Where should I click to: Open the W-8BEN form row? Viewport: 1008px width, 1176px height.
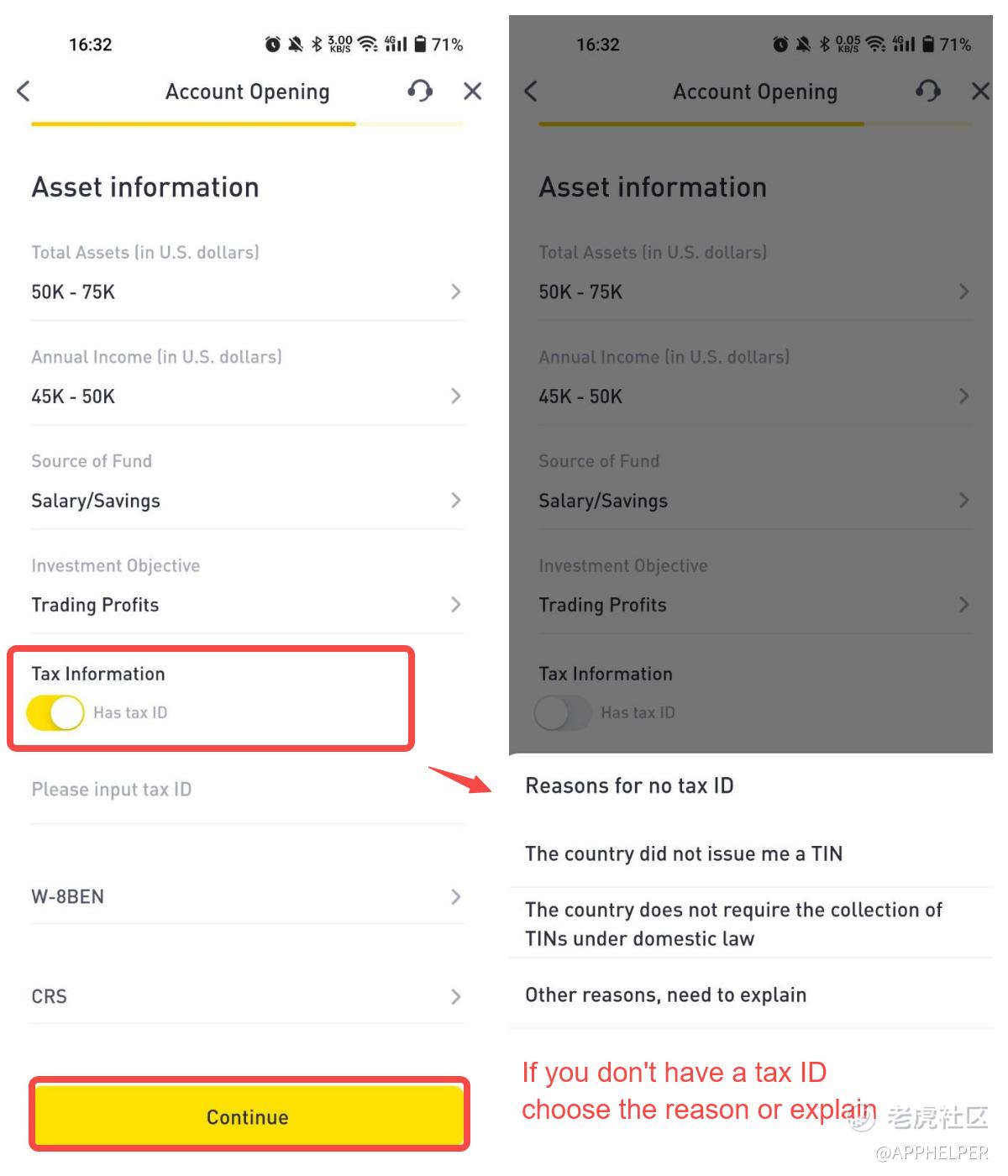[247, 897]
